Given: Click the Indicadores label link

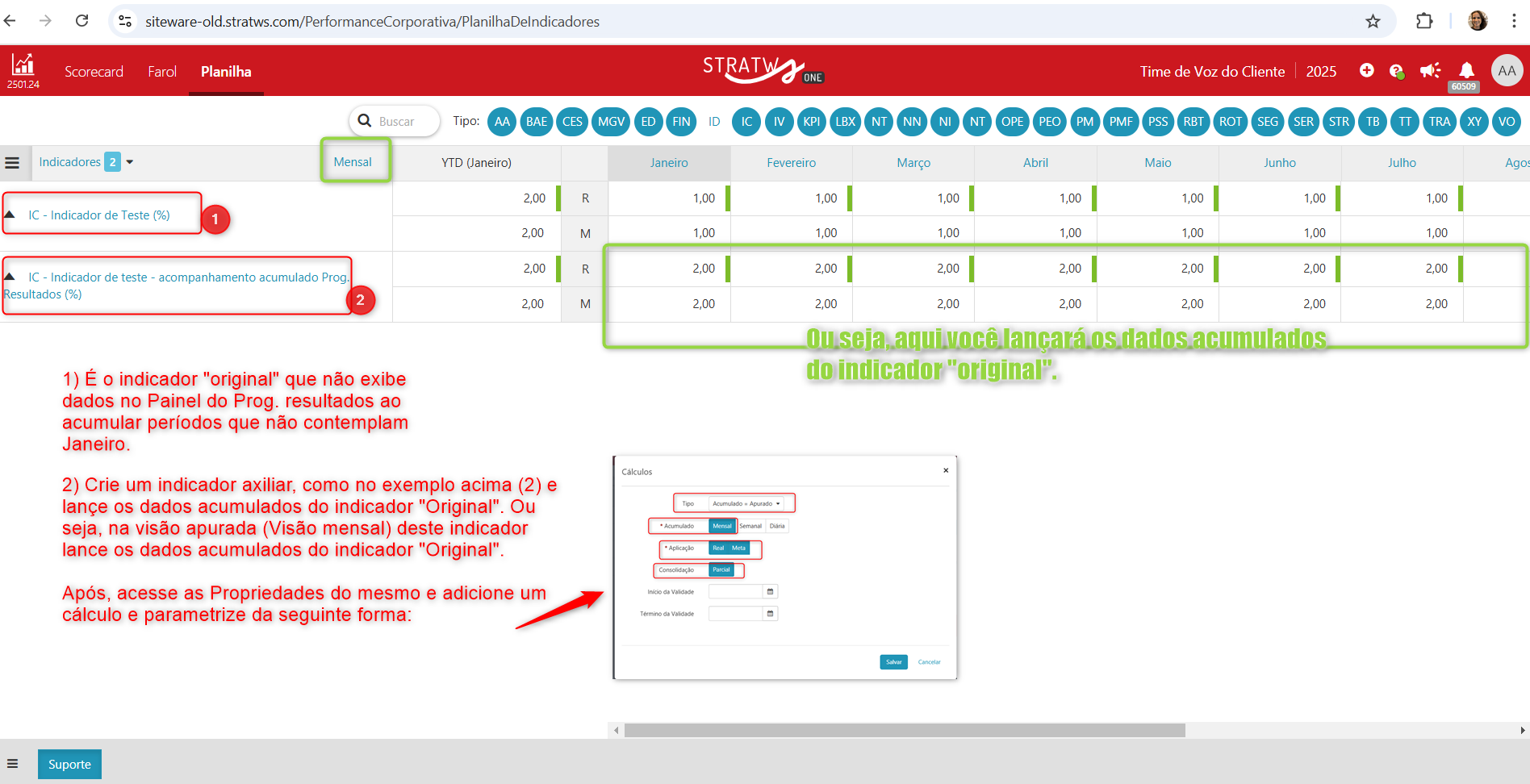Looking at the screenshot, I should (69, 162).
